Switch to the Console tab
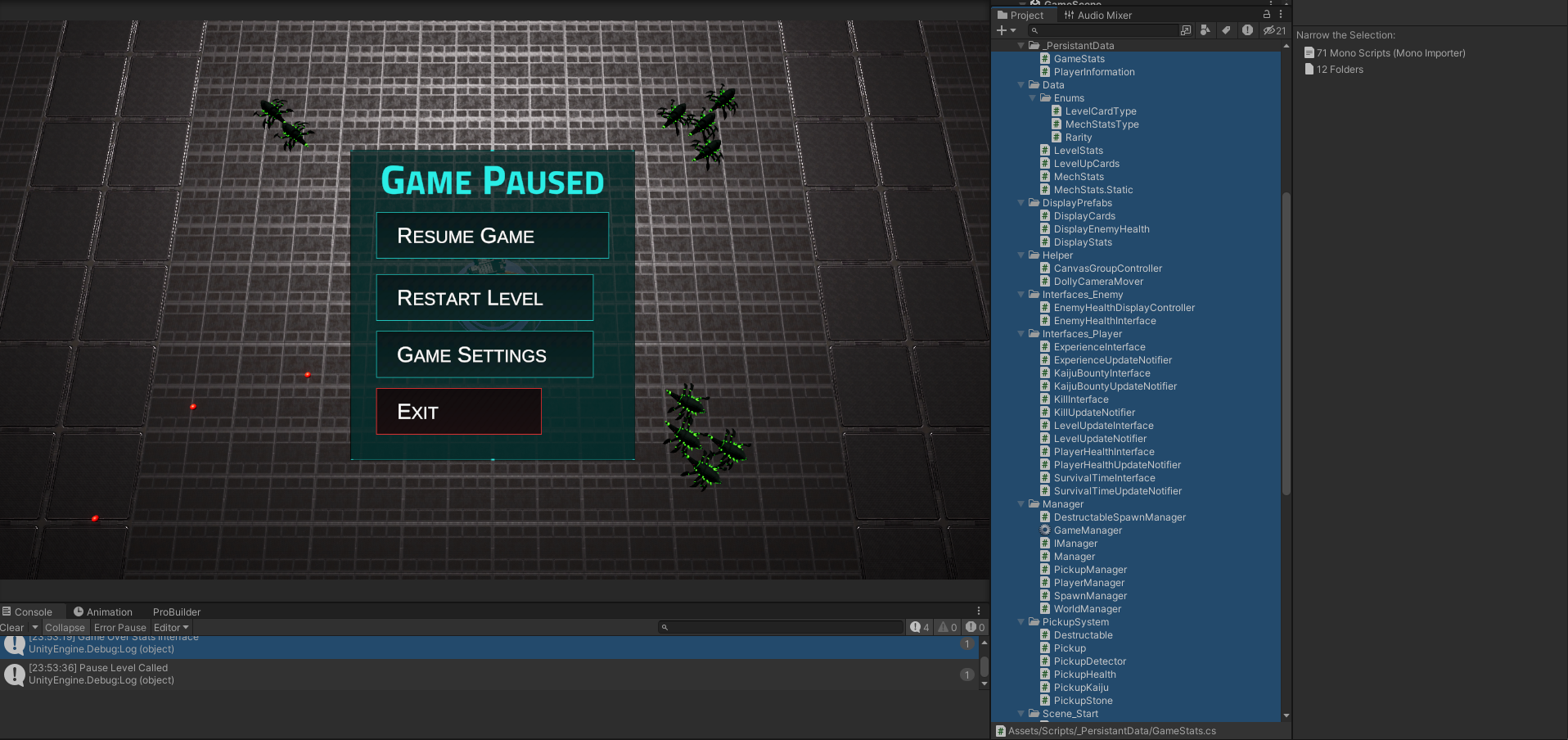 pos(27,611)
